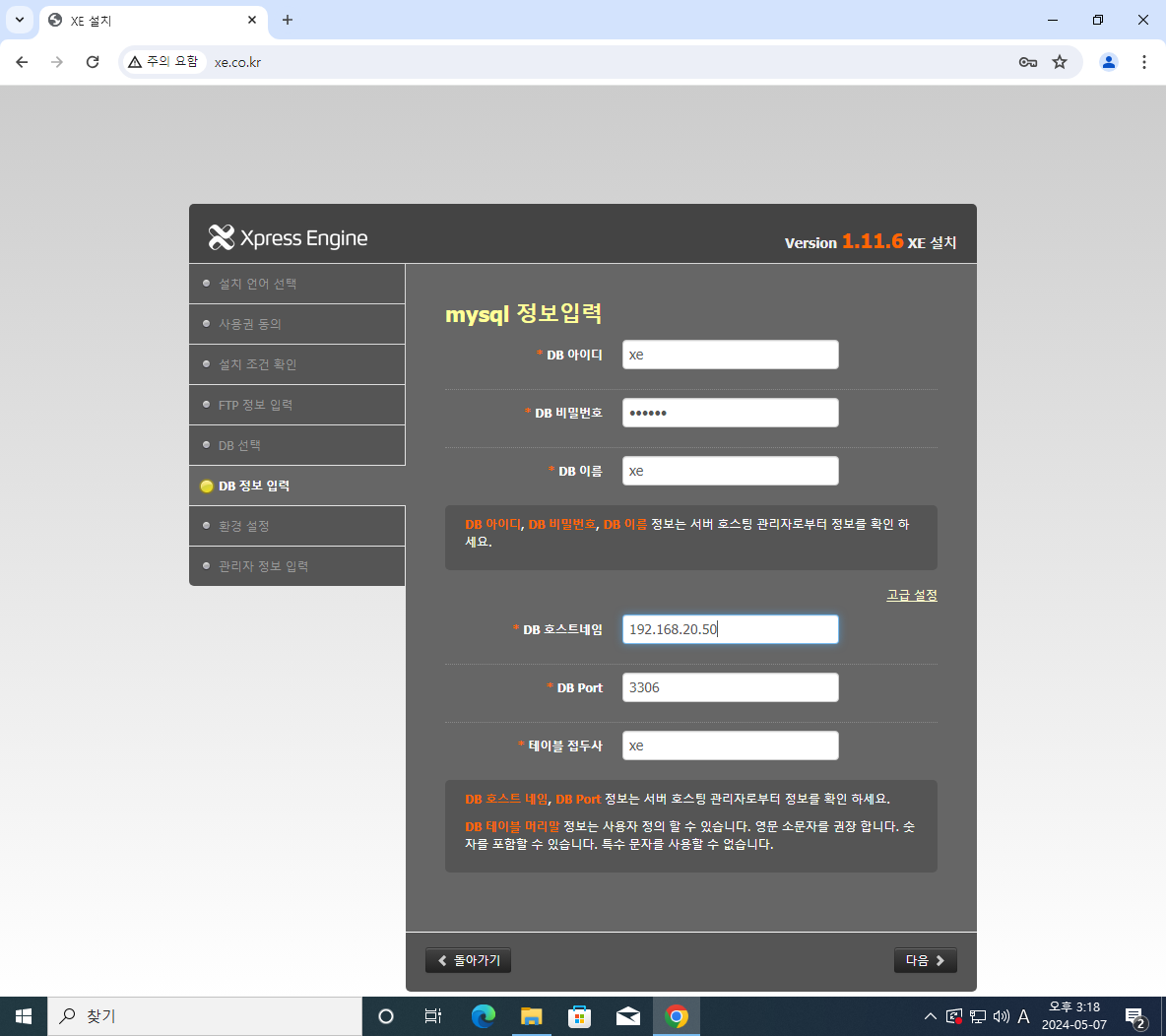Click the Chrome icon in the taskbar
This screenshot has height=1036, width=1166.
[x=676, y=1016]
